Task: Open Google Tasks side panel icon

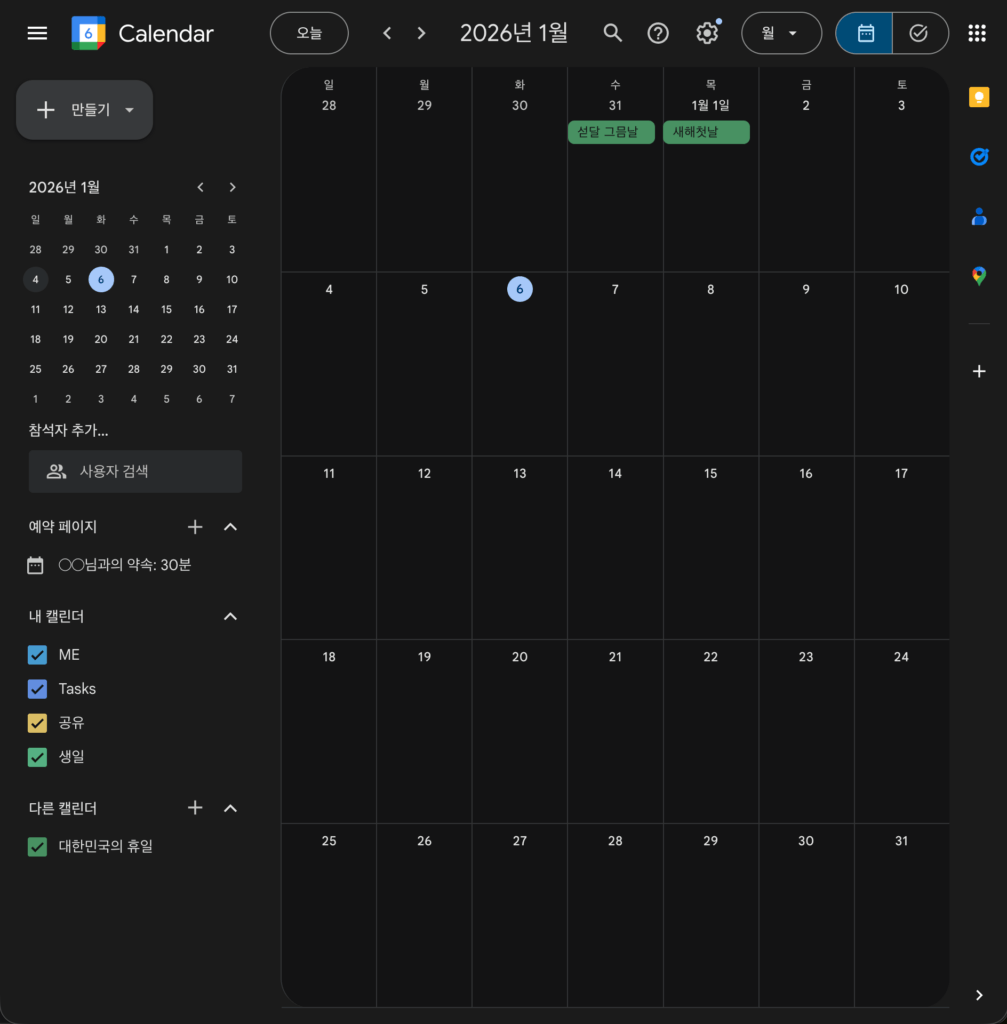Action: (x=979, y=157)
